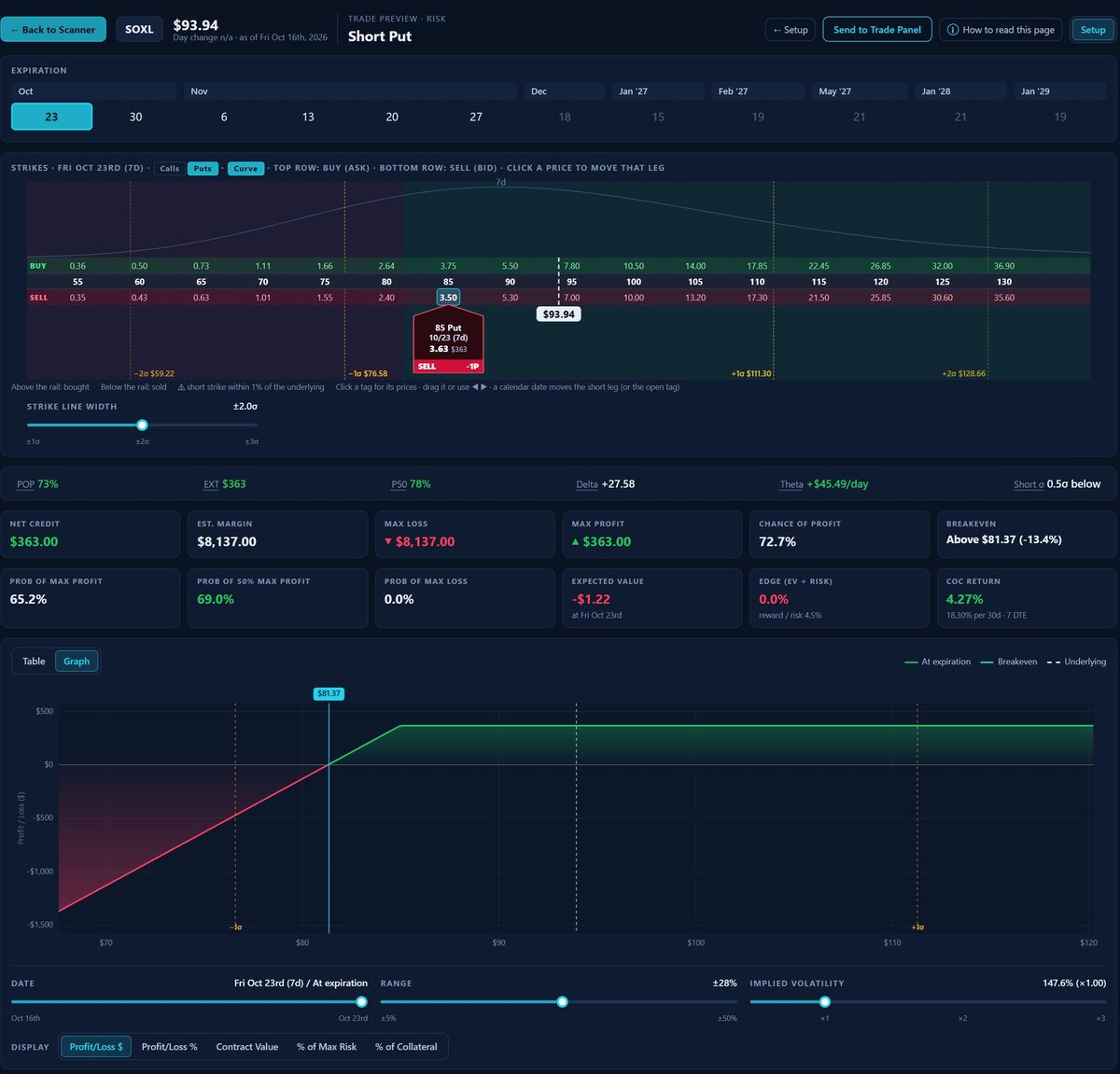The width and height of the screenshot is (1120, 1074).
Task: Click the $93.94 underlying price label on the strike rail
Action: 559,314
